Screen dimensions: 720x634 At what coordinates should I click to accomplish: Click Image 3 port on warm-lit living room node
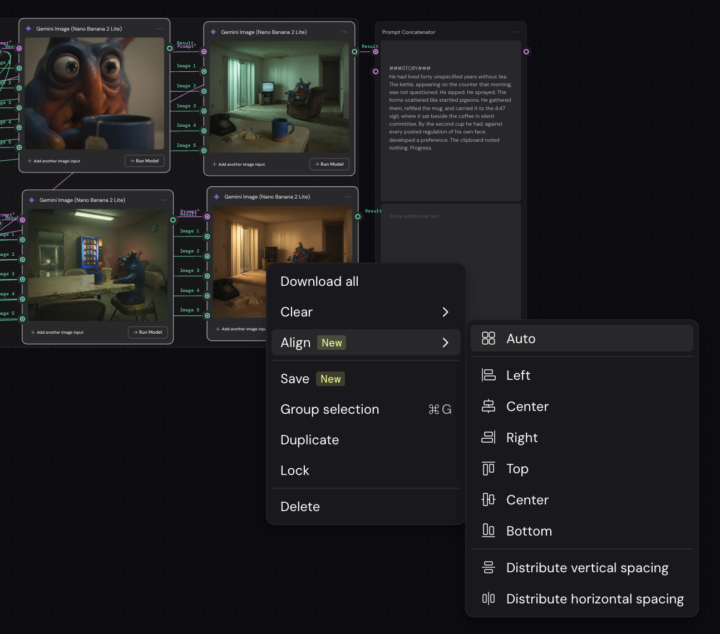pos(207,276)
